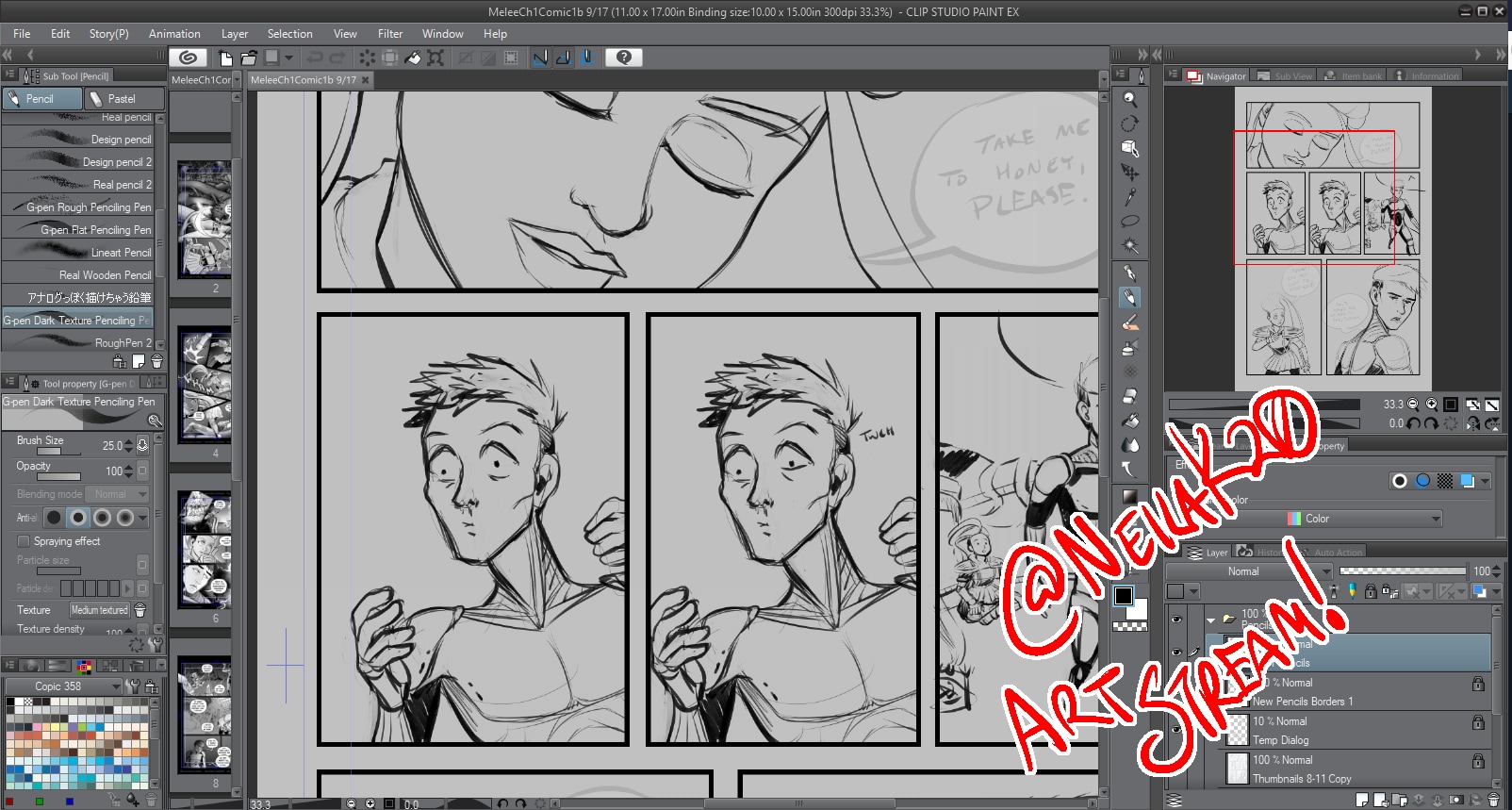Toggle visibility of Pencils folder layer
This screenshot has width=1512, height=810.
pos(1176,620)
